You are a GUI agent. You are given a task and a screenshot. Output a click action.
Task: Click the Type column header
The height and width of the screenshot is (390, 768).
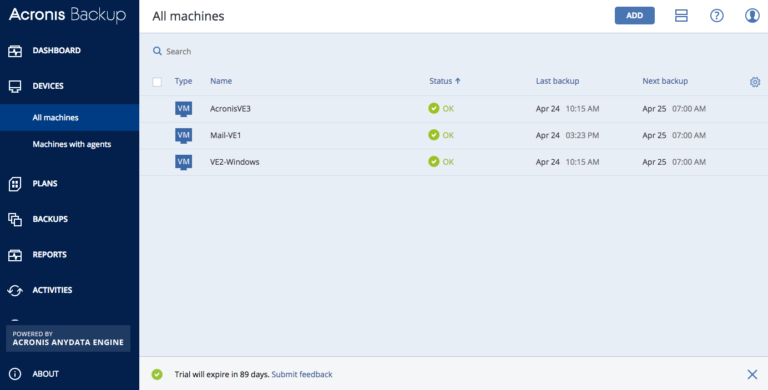[x=184, y=81]
